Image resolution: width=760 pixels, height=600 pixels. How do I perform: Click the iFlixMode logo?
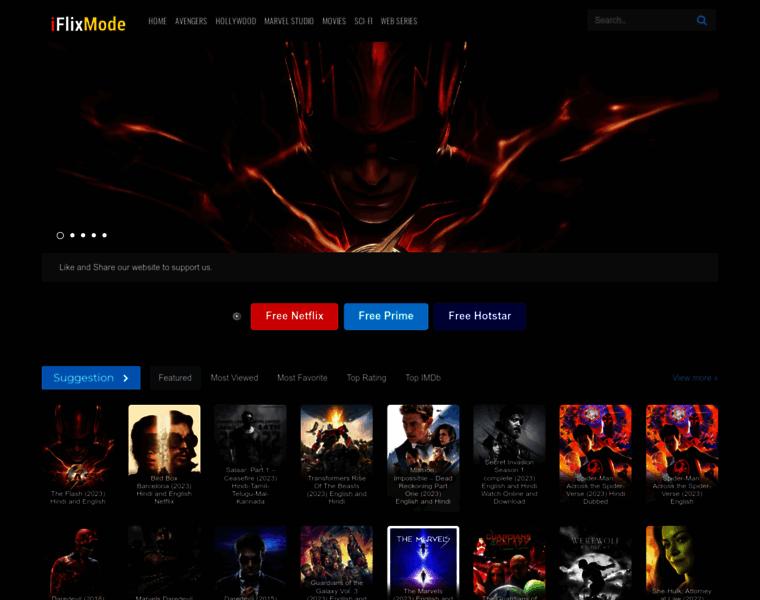pyautogui.click(x=88, y=24)
